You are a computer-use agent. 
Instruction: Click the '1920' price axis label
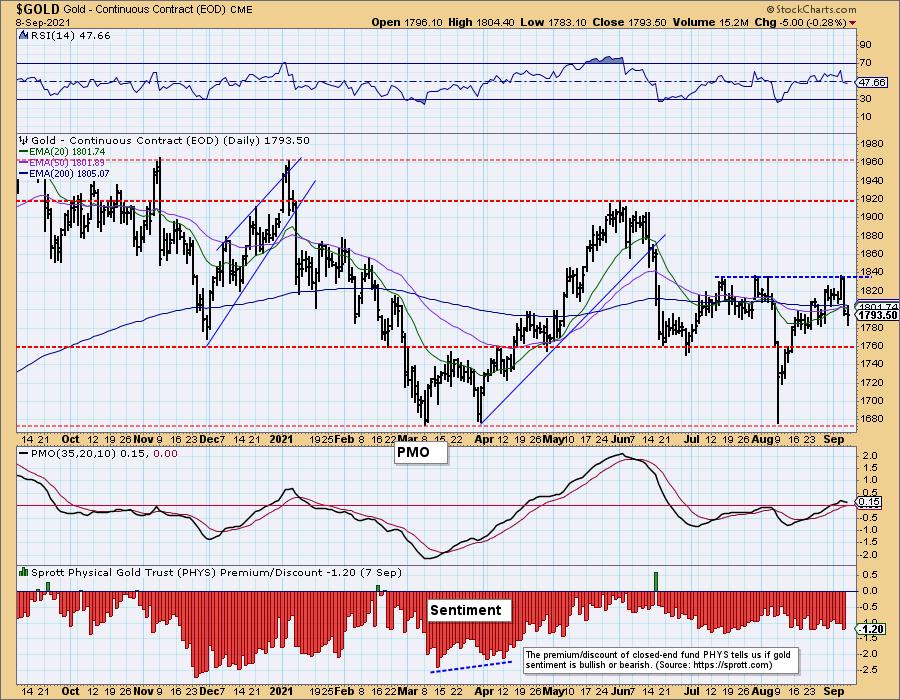872,199
